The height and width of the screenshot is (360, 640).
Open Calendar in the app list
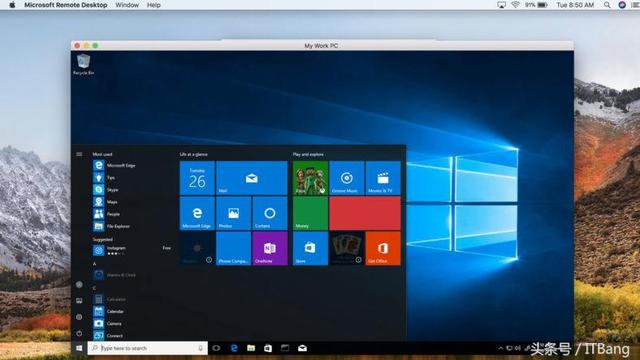[x=108, y=311]
